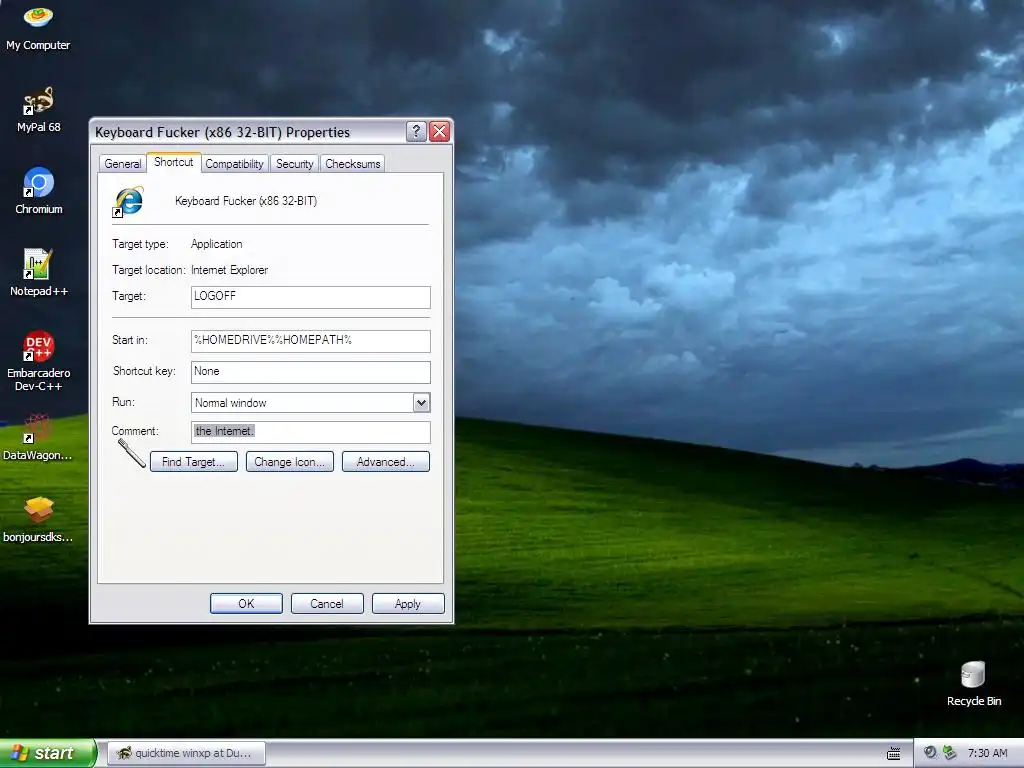Click the Target location value Internet Explorer
The image size is (1024, 768).
[229, 270]
